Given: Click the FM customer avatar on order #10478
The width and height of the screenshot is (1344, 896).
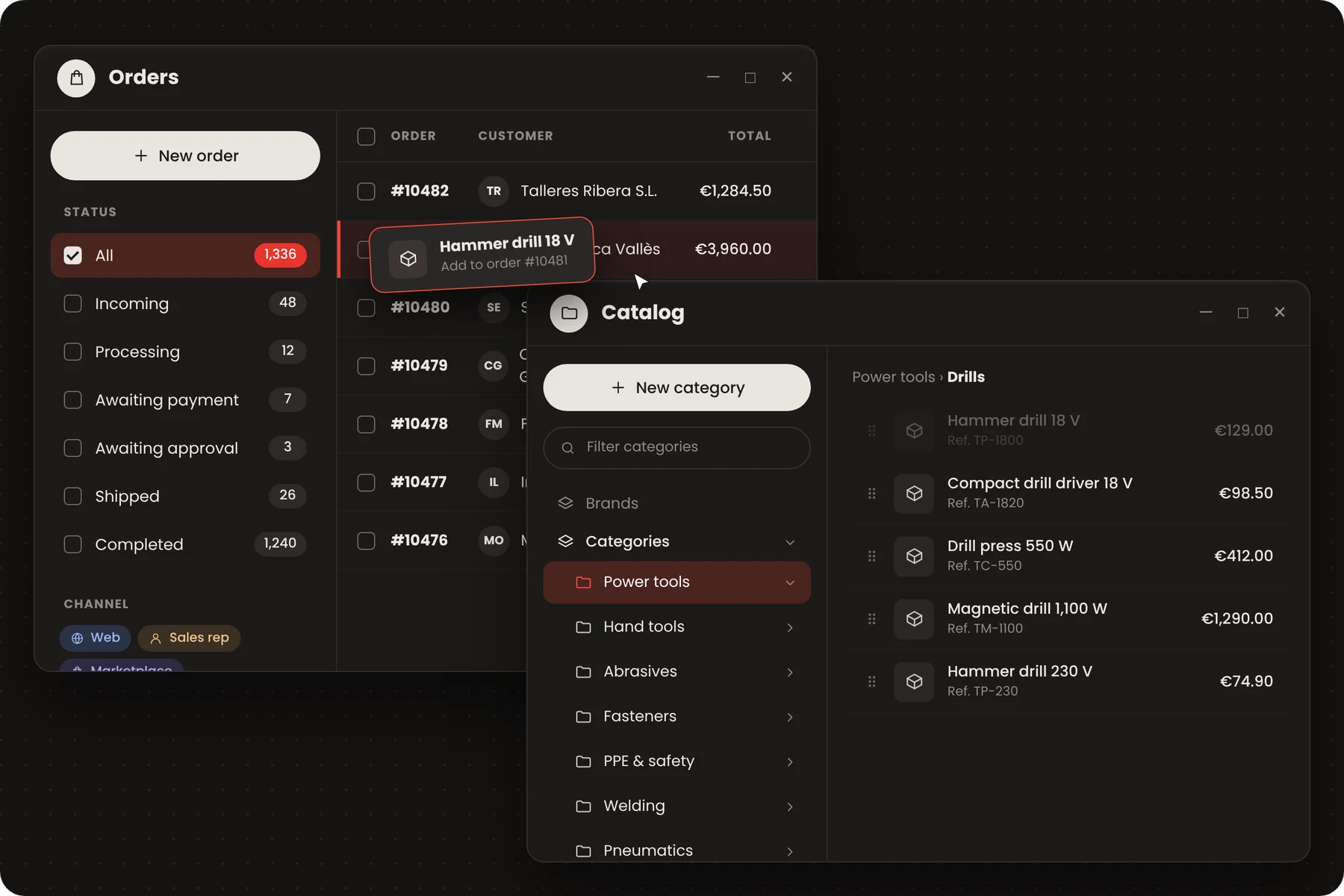Looking at the screenshot, I should 494,424.
